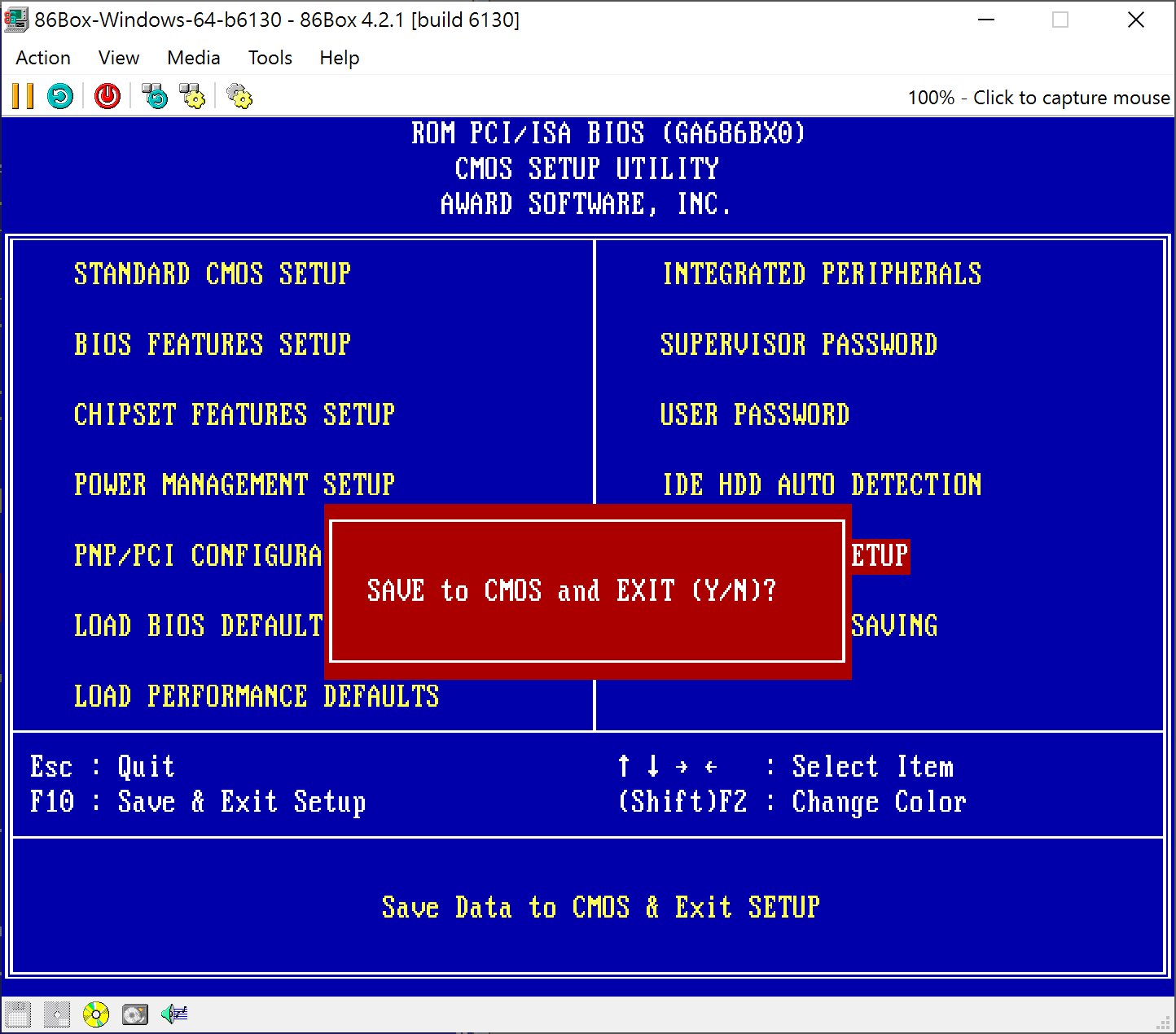Click the (Shift)F2 : Change Color hint
The width and height of the screenshot is (1176, 1034).
792,802
